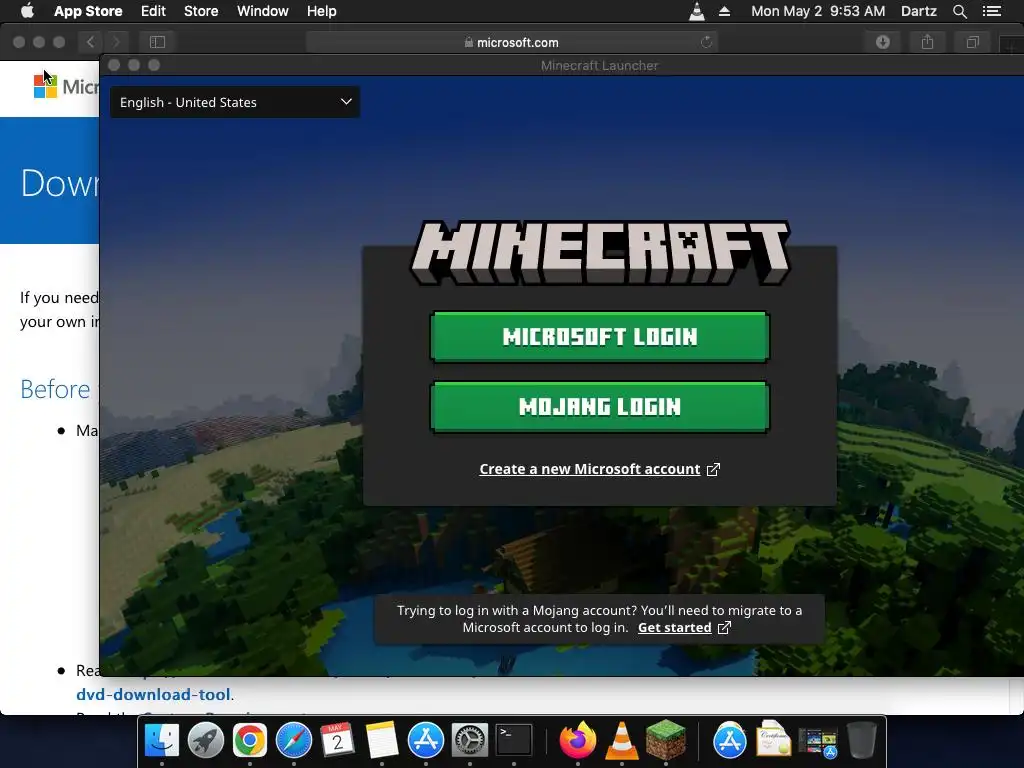Viewport: 1024px width, 768px height.
Task: Open the Help menu
Action: point(321,11)
